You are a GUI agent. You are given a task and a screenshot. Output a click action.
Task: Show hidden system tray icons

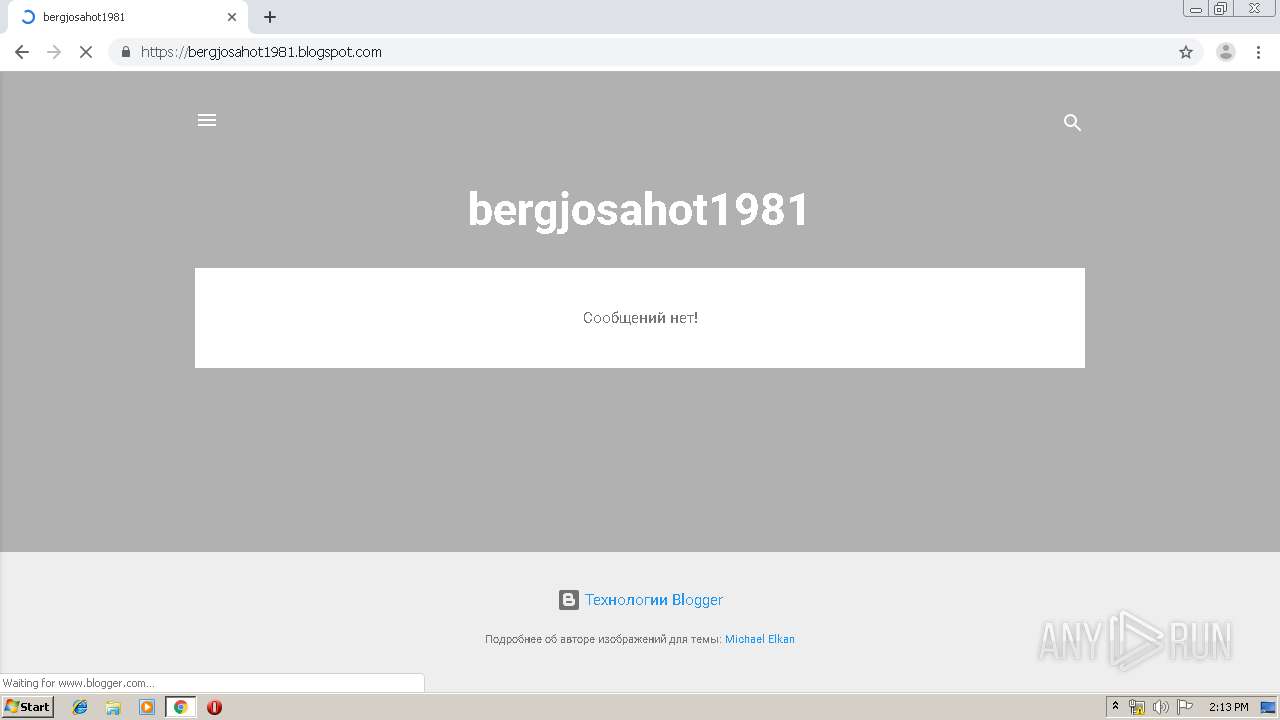(x=1116, y=707)
